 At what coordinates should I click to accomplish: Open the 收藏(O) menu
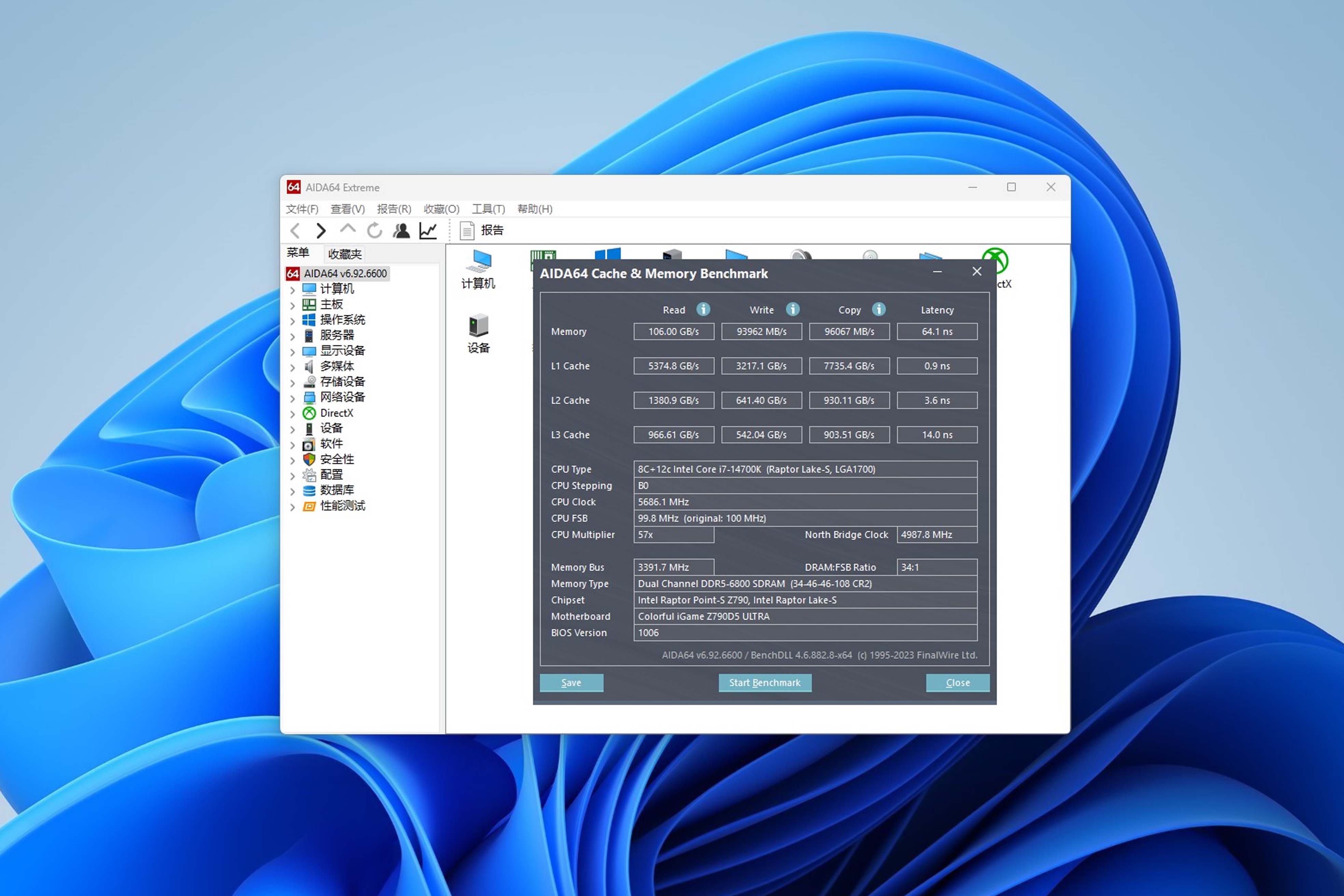tap(442, 209)
